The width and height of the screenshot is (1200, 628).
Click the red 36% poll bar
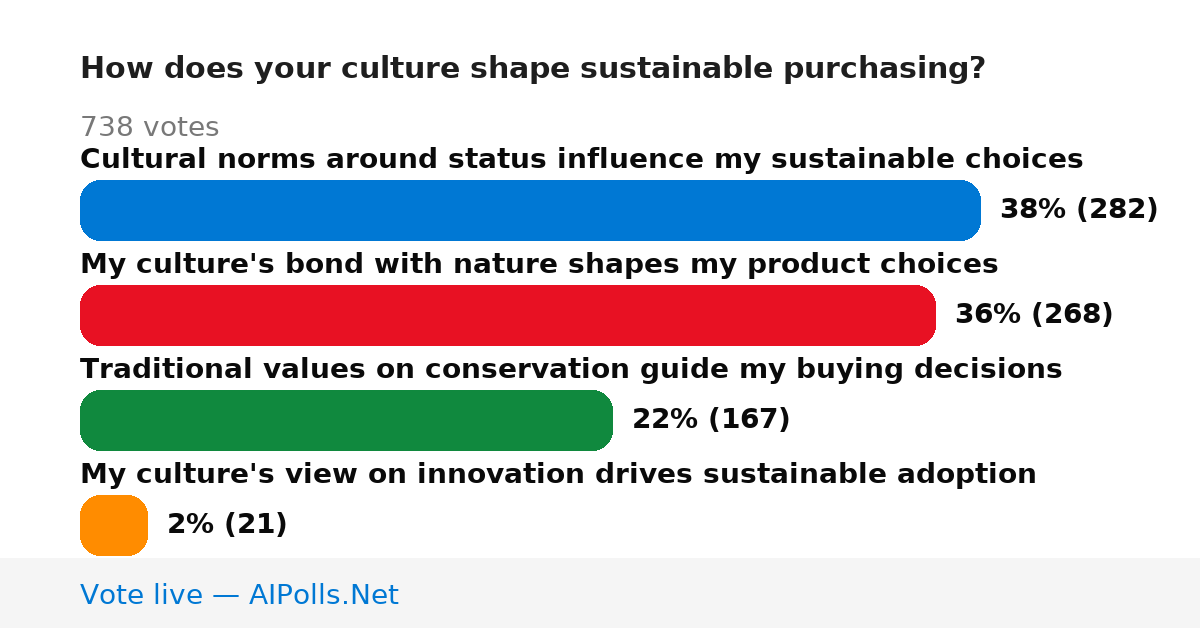(x=508, y=315)
